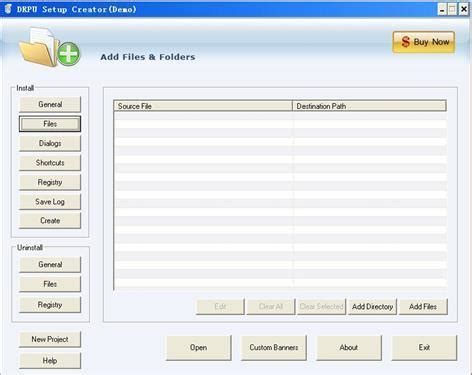Open Custom Banners

point(274,348)
